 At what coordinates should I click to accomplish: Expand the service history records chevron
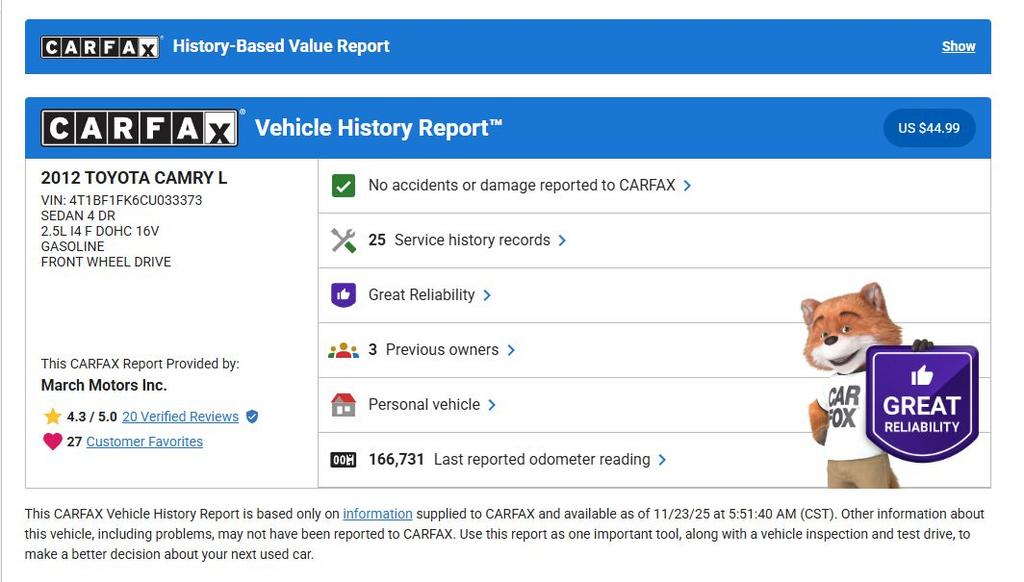(x=563, y=241)
